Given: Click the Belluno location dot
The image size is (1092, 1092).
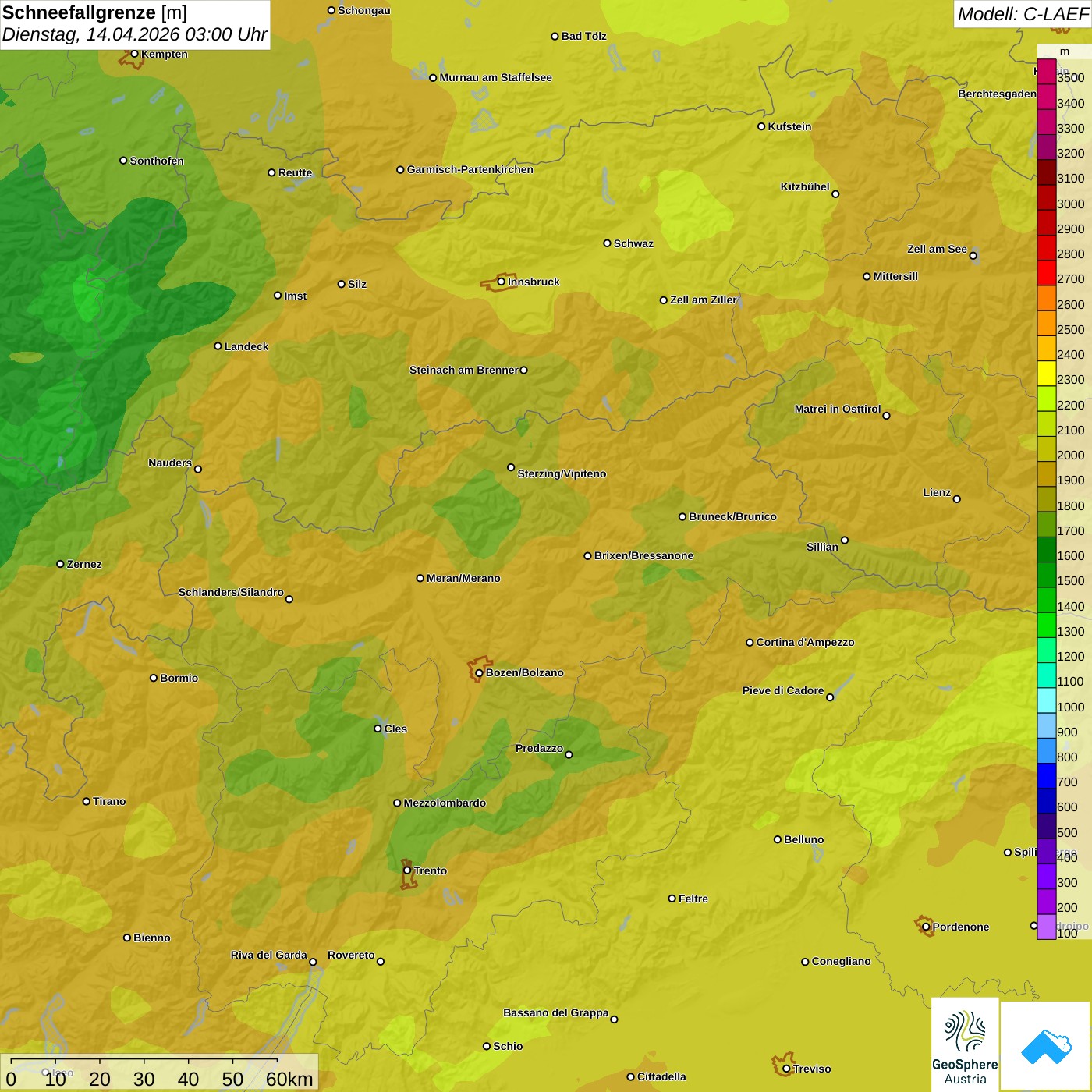Looking at the screenshot, I should point(777,839).
